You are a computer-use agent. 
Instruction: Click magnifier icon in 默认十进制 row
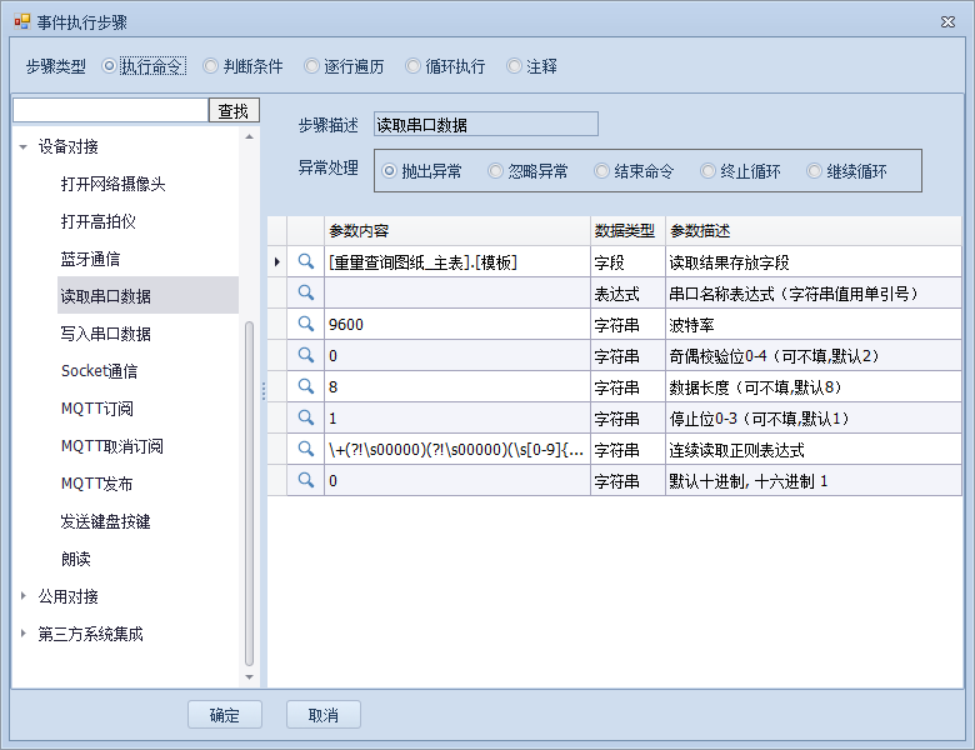(x=306, y=480)
